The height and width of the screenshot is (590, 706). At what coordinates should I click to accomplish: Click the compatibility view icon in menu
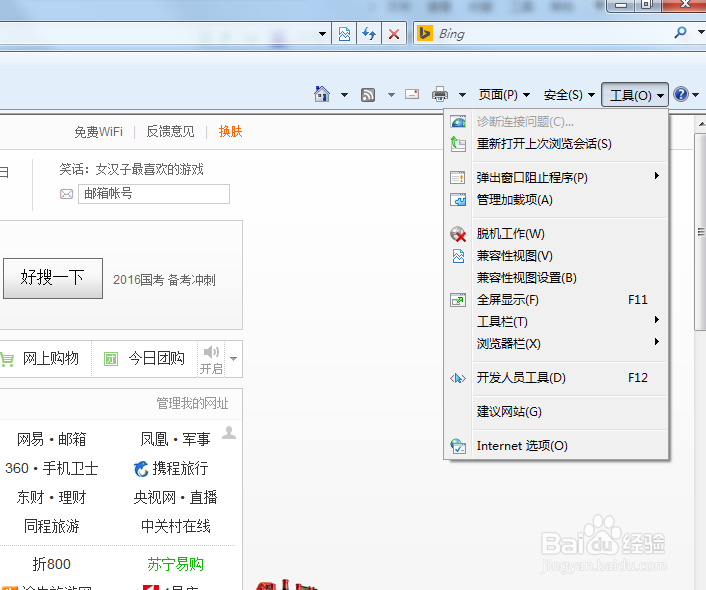click(458, 256)
